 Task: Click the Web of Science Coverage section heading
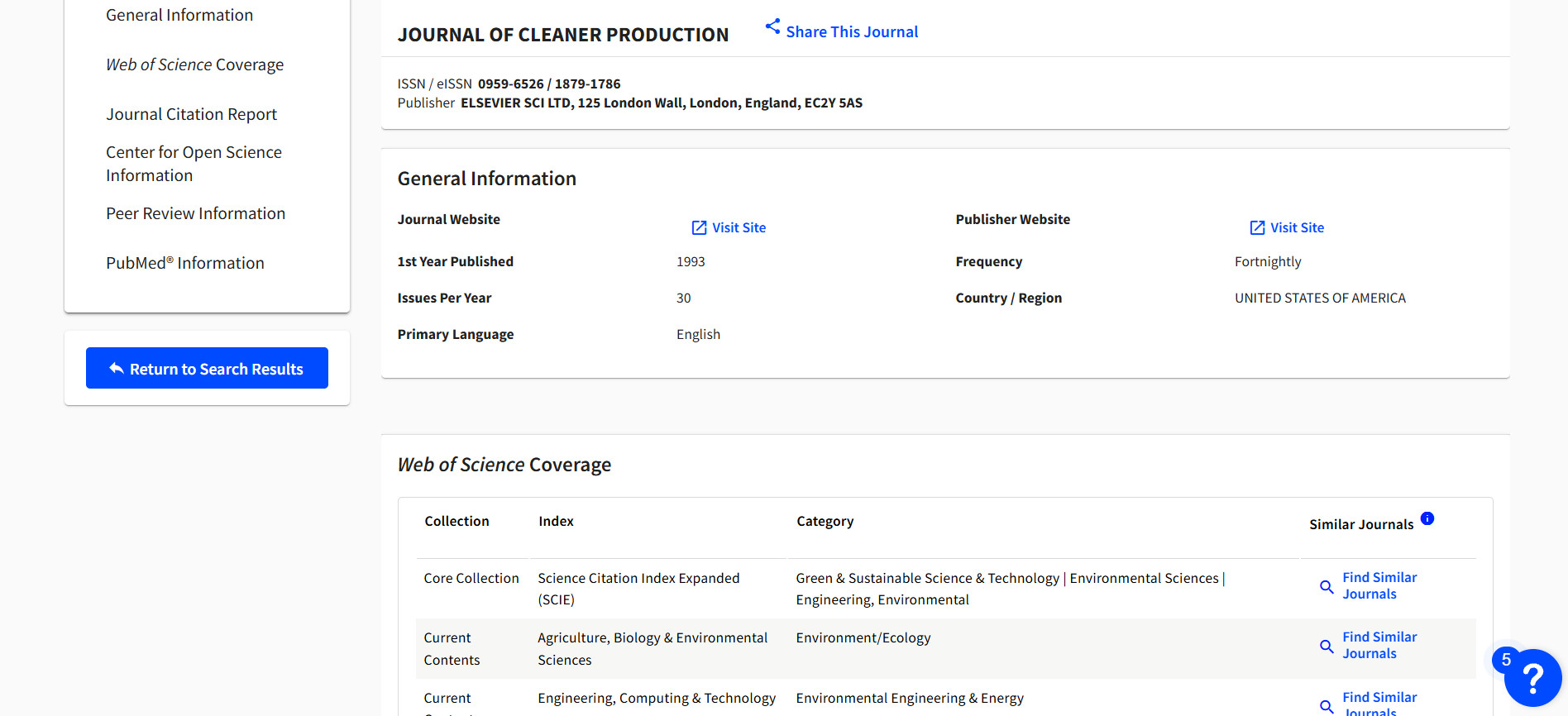tap(504, 465)
